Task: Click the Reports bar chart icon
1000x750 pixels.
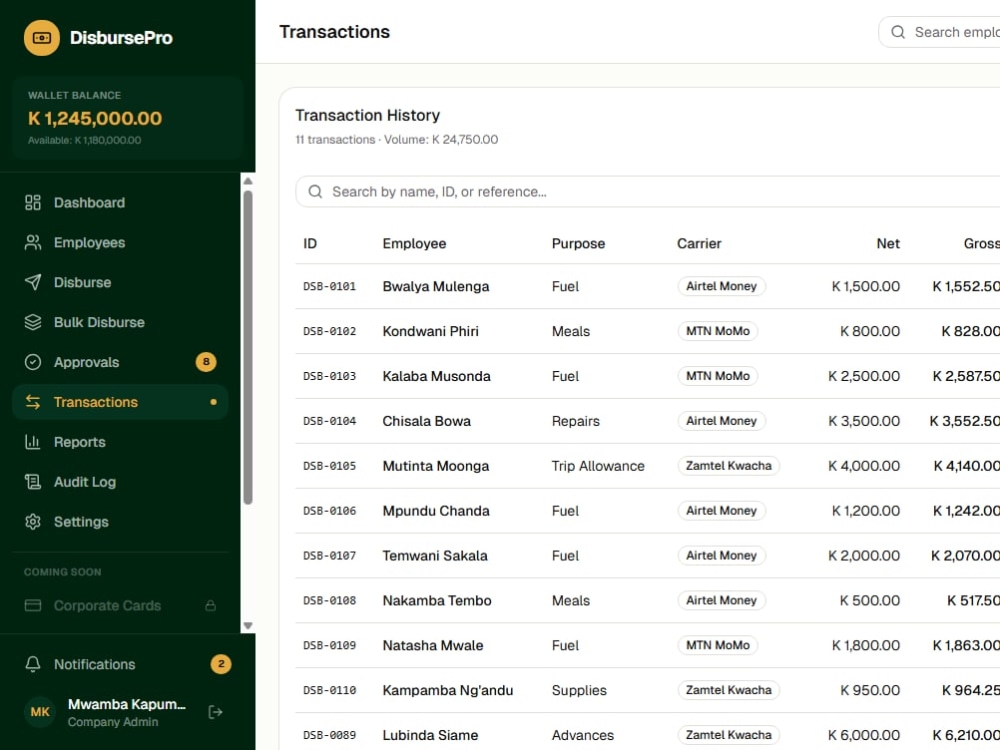Action: pos(33,442)
